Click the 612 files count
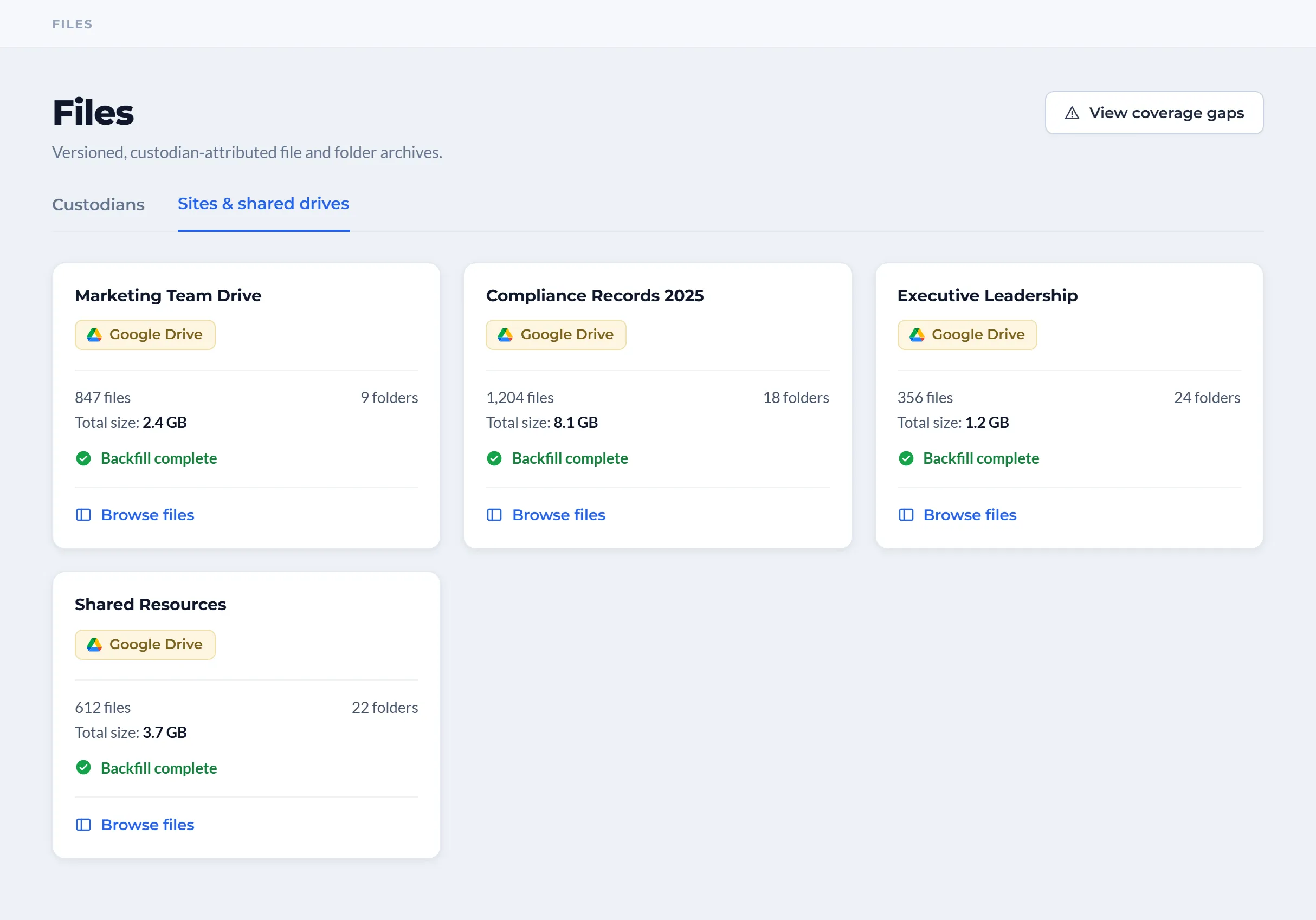 tap(102, 708)
